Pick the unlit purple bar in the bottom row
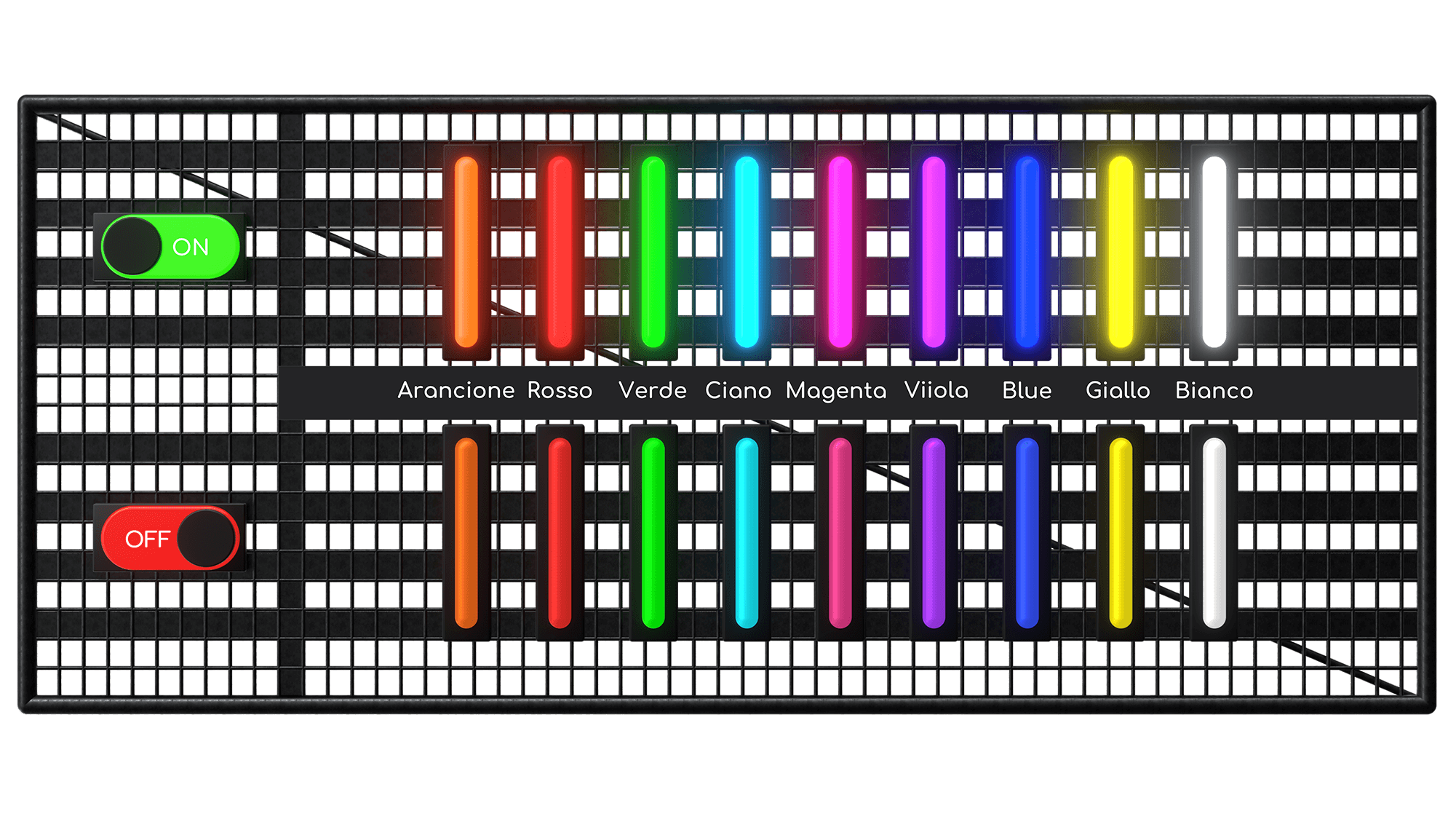 pos(934,533)
